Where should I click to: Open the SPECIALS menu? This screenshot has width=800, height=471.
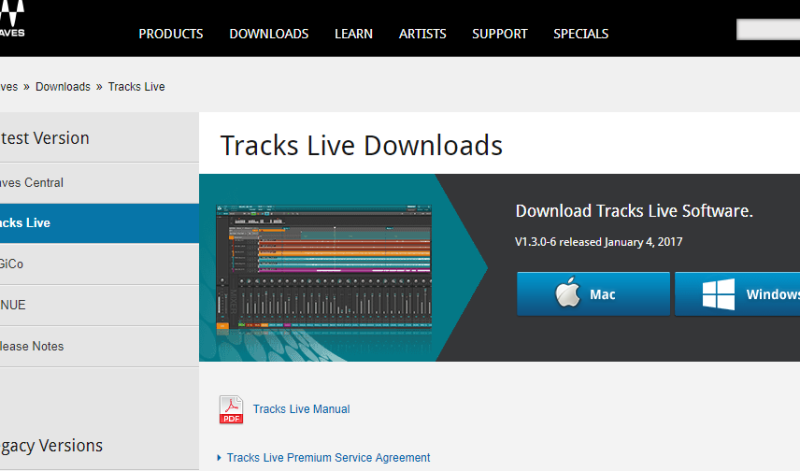click(581, 34)
